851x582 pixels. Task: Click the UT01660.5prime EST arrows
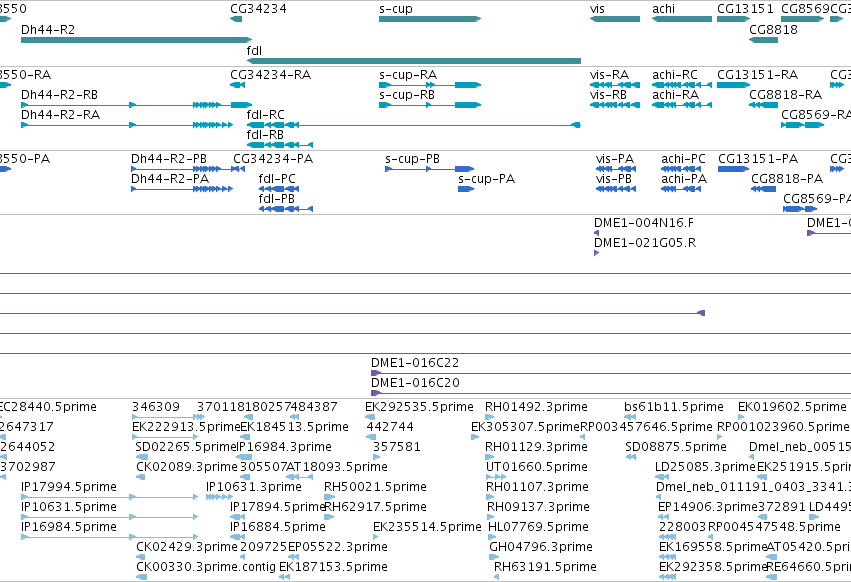click(x=496, y=477)
